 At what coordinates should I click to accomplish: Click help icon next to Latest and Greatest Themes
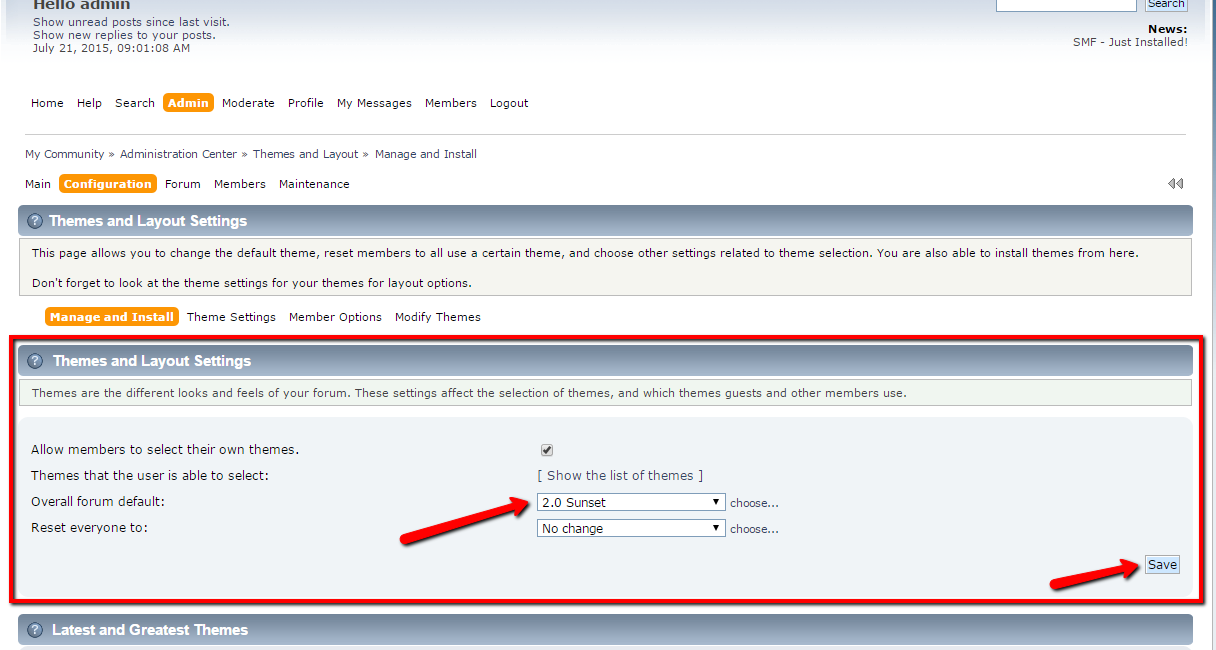pos(35,630)
